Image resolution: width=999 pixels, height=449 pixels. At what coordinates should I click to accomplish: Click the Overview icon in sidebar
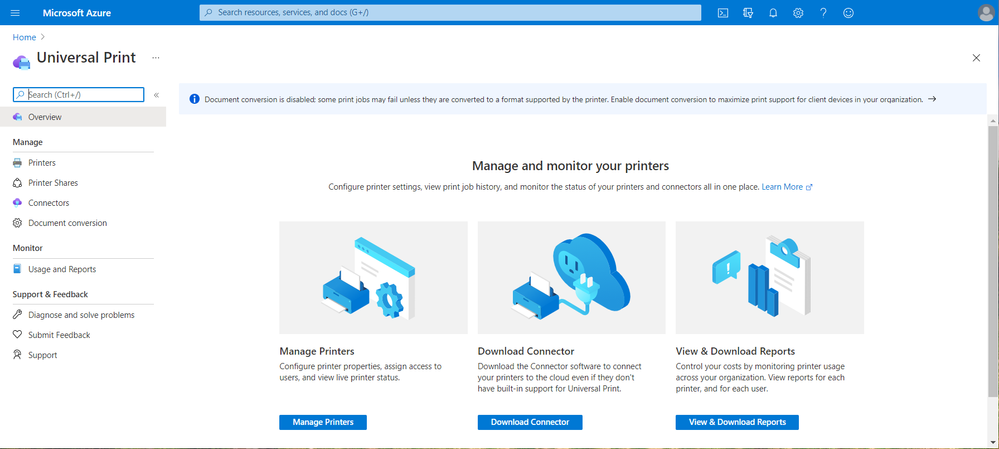tap(17, 117)
